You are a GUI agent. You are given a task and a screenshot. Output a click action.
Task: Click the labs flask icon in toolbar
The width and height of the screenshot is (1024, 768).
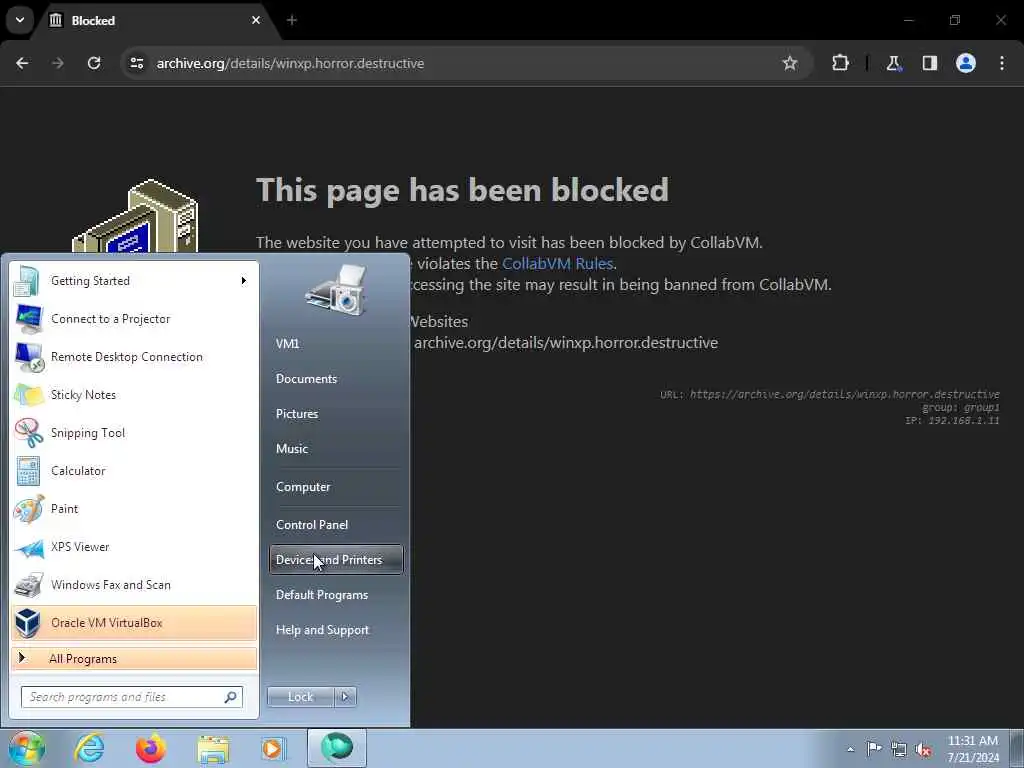tap(893, 63)
